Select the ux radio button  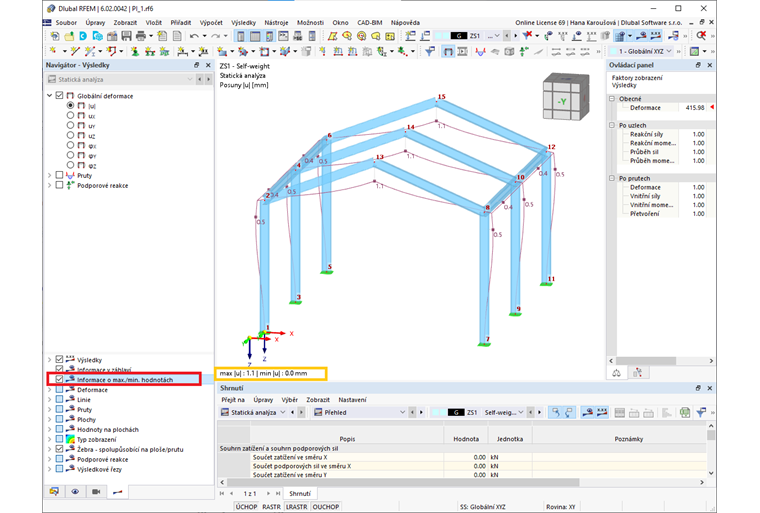(70, 115)
